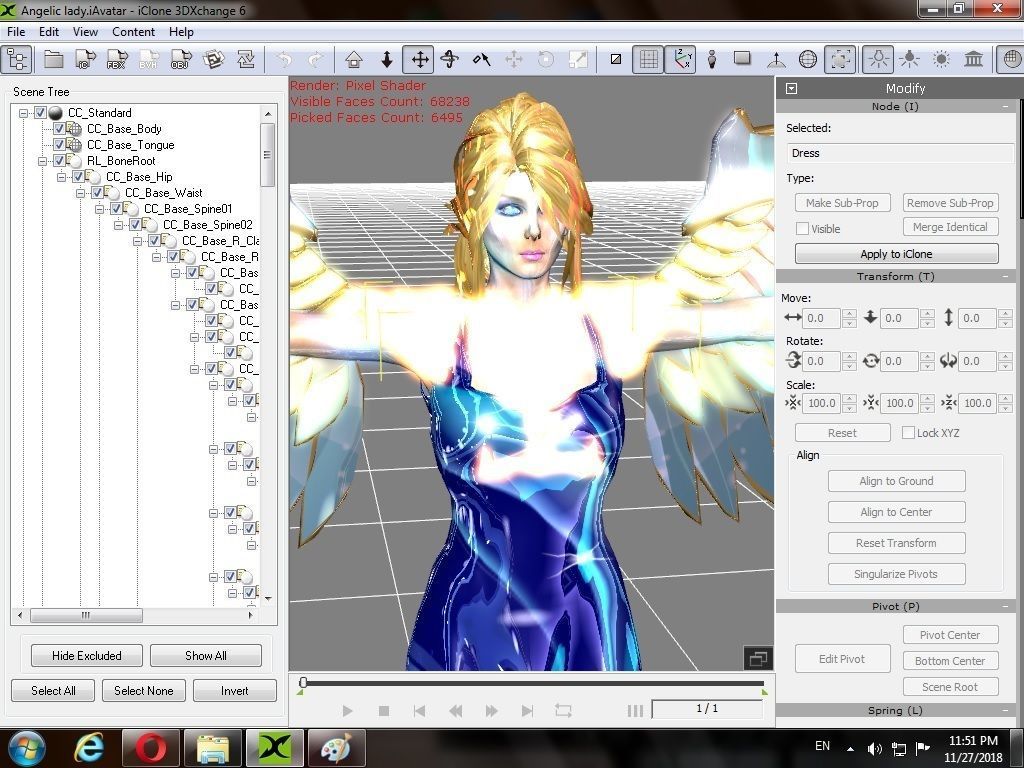Open the Modify panel dropdown arrow

pyautogui.click(x=792, y=88)
